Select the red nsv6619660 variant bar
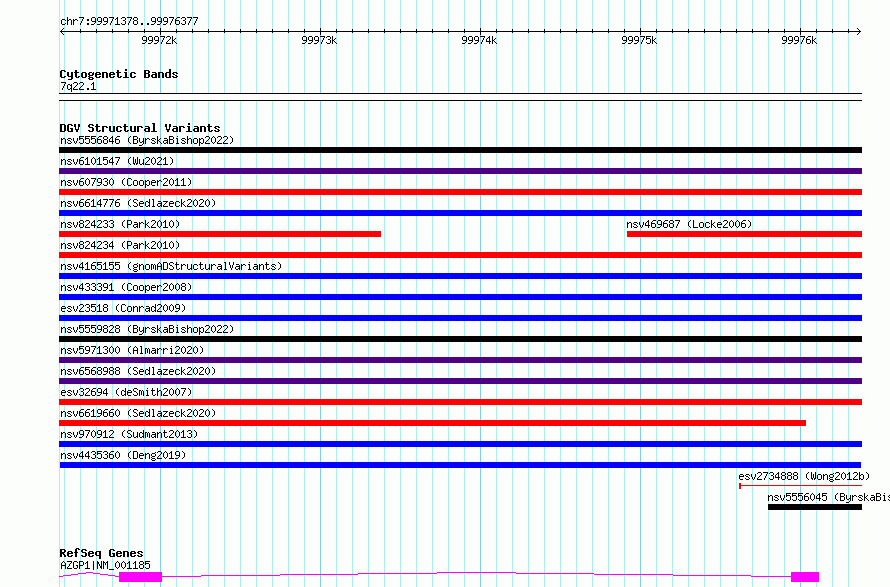890x587 pixels. pyautogui.click(x=433, y=424)
